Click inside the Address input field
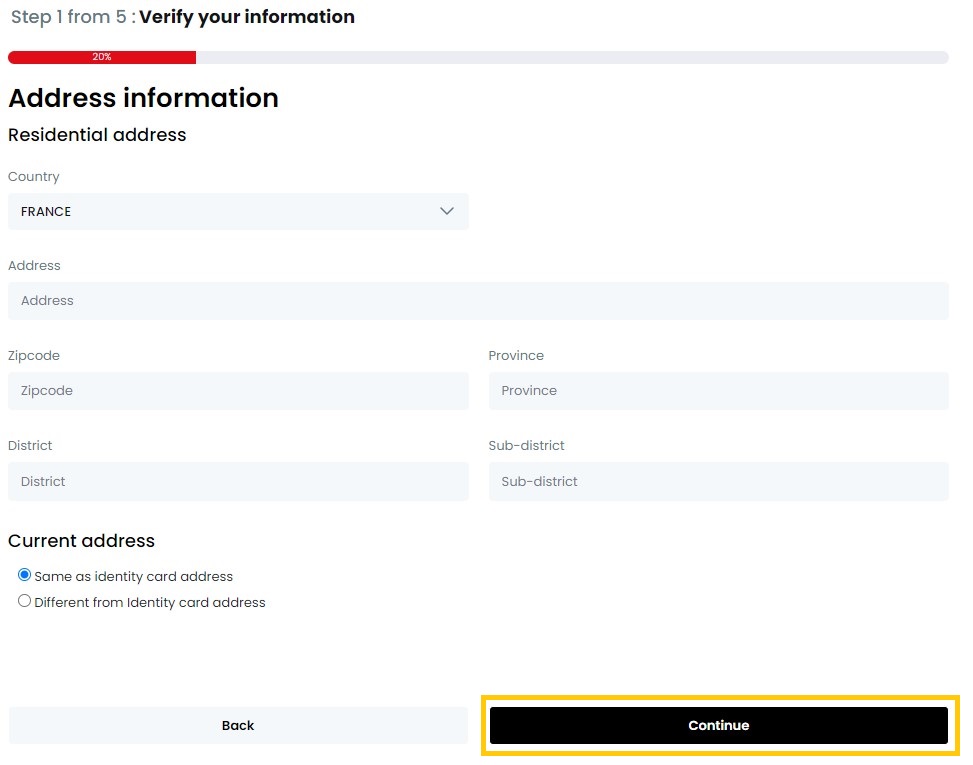Screen dimensions: 973x765 click(480, 300)
